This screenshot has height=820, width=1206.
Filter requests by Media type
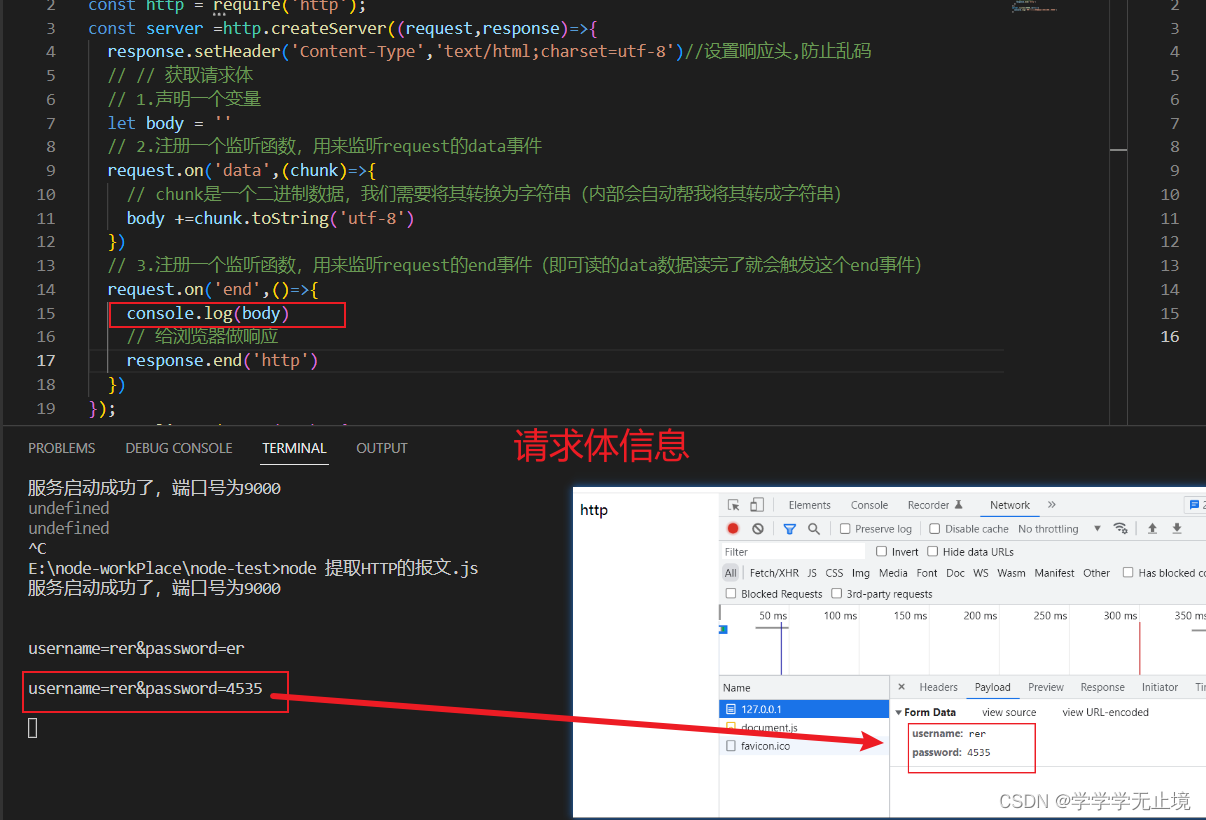(893, 573)
